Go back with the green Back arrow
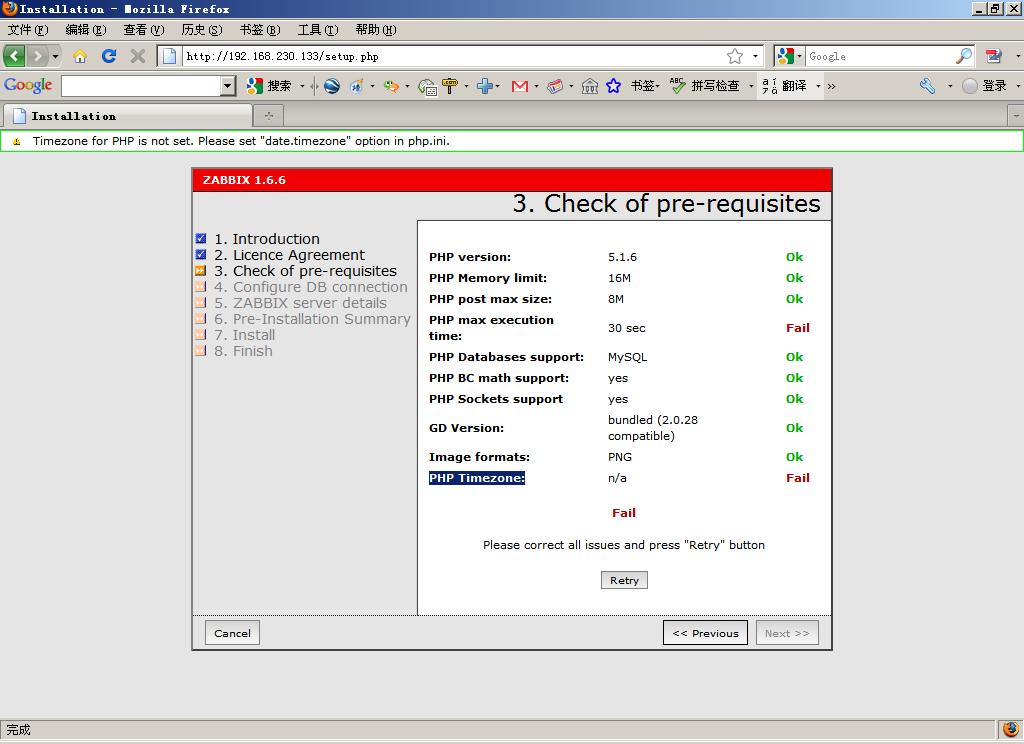Screen dimensions: 1024x744 point(14,56)
